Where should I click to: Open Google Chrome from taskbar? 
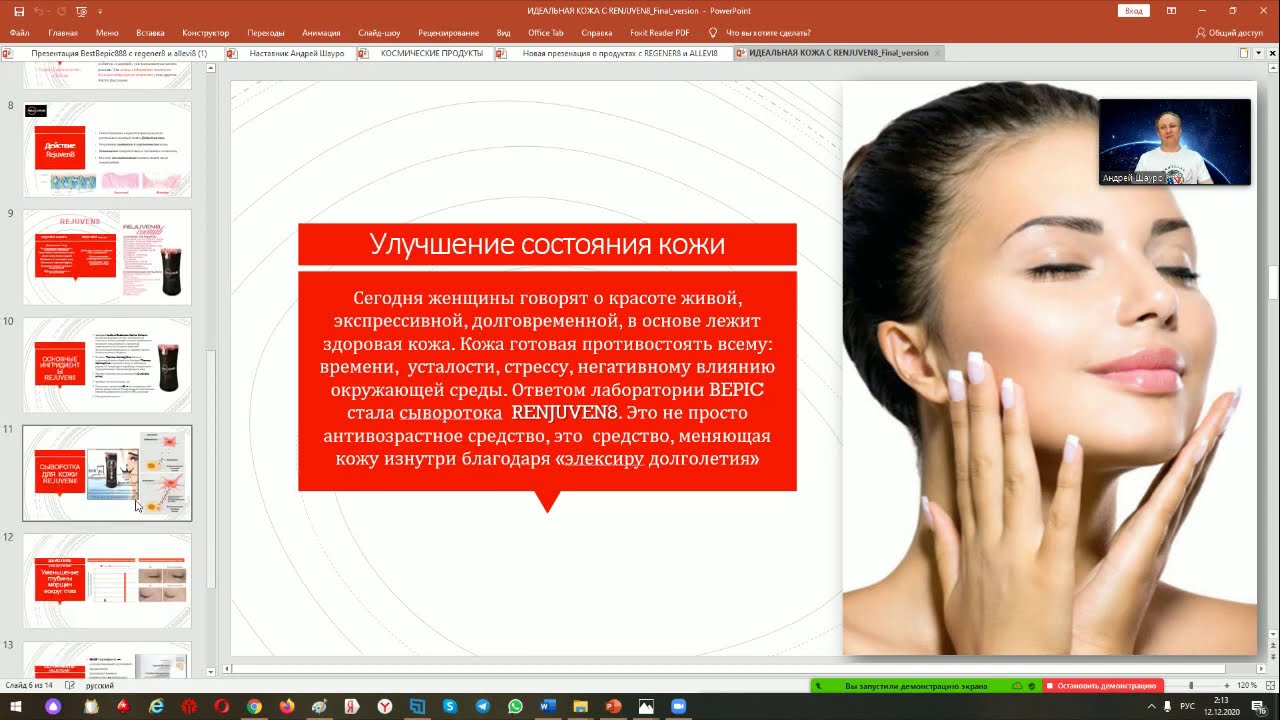pyautogui.click(x=254, y=706)
